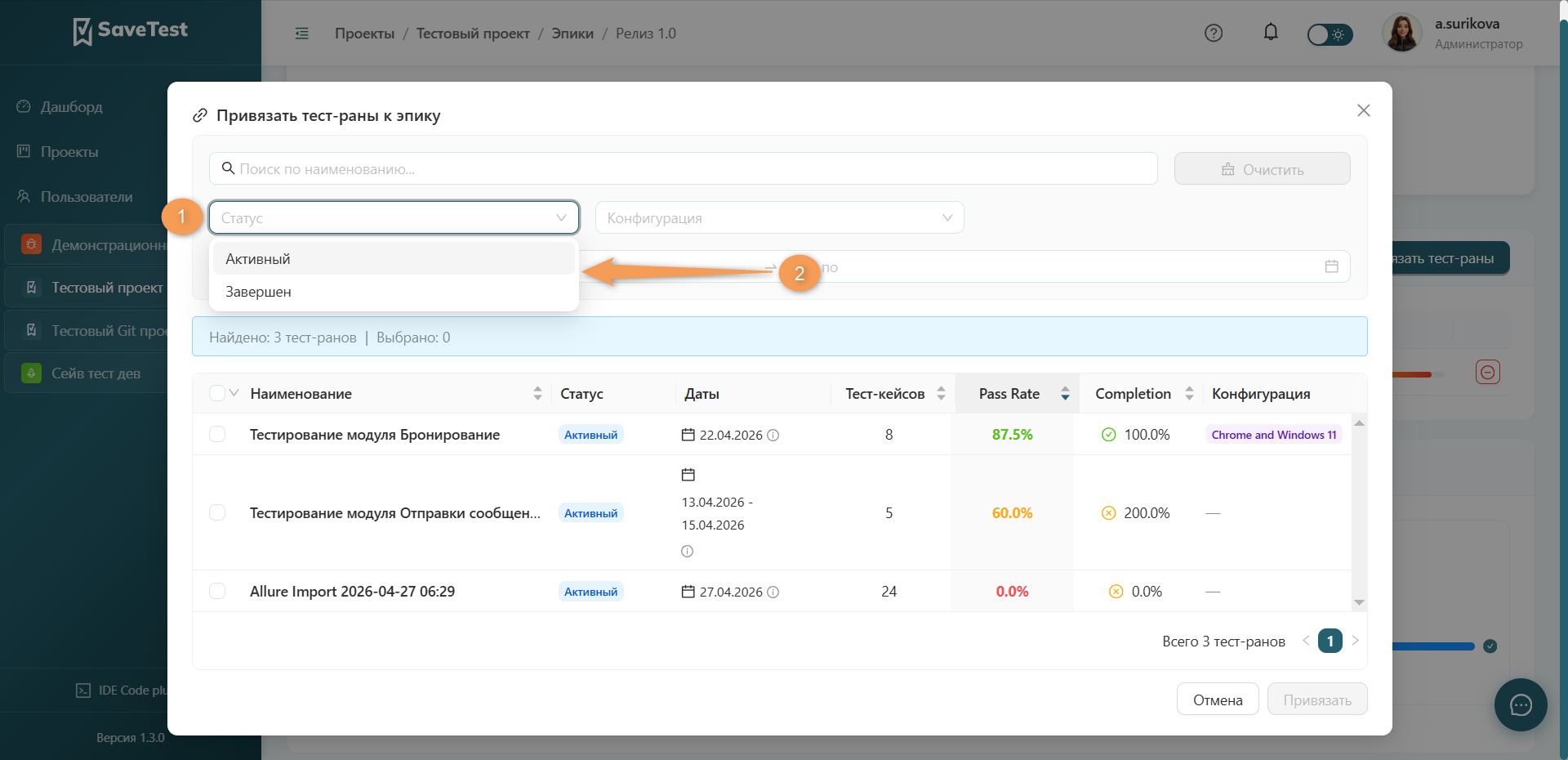Open the notifications bell
The height and width of the screenshot is (760, 1568).
(1271, 33)
